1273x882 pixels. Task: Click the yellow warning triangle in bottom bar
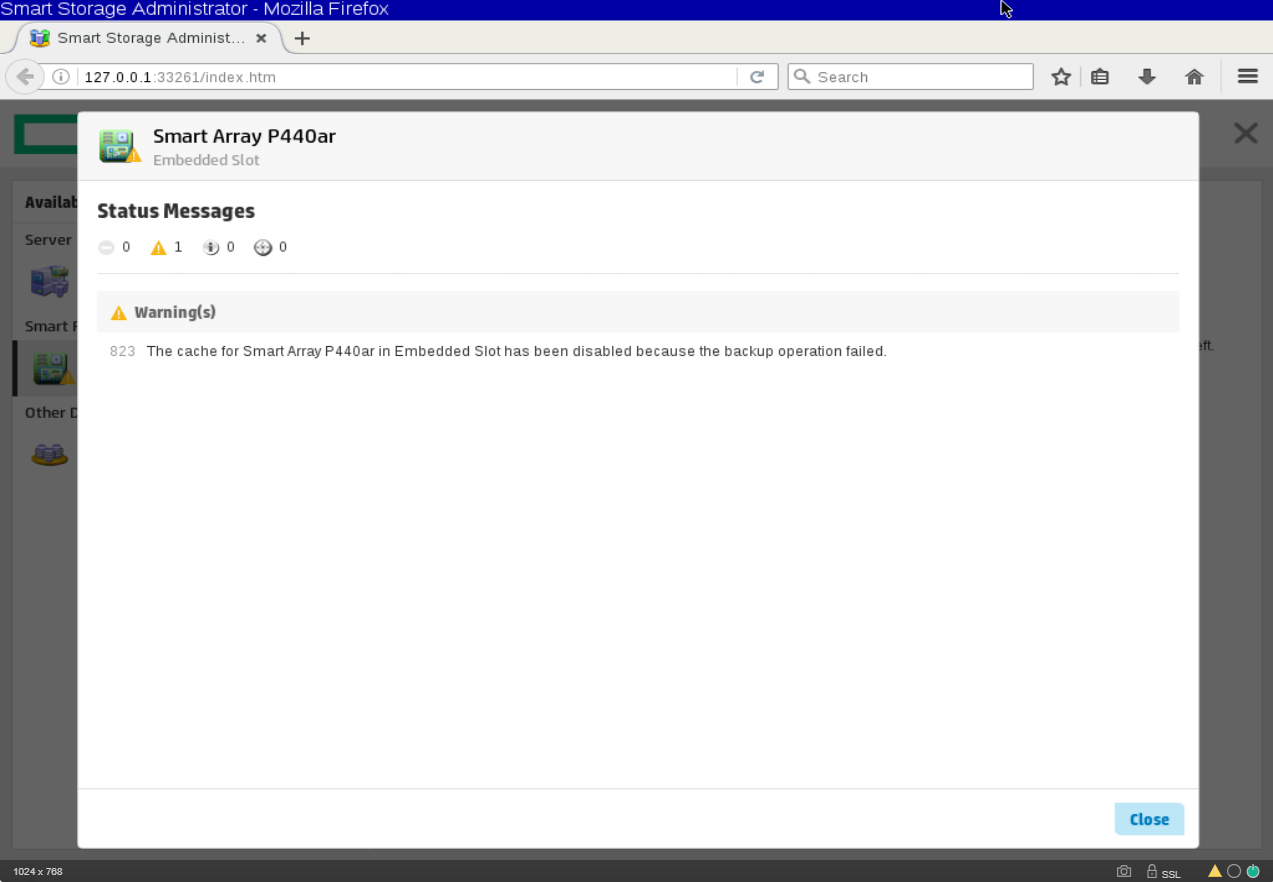1215,871
